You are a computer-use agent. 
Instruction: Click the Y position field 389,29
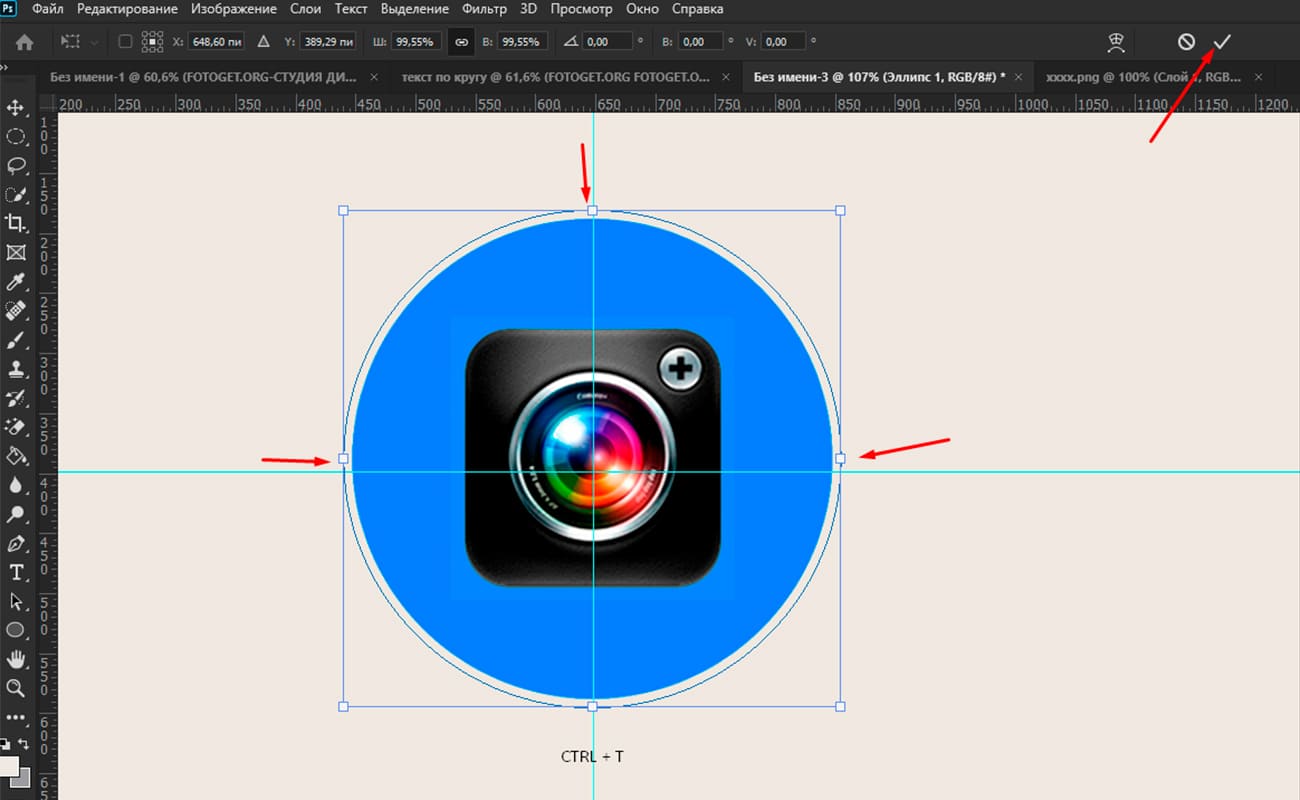[x=329, y=42]
